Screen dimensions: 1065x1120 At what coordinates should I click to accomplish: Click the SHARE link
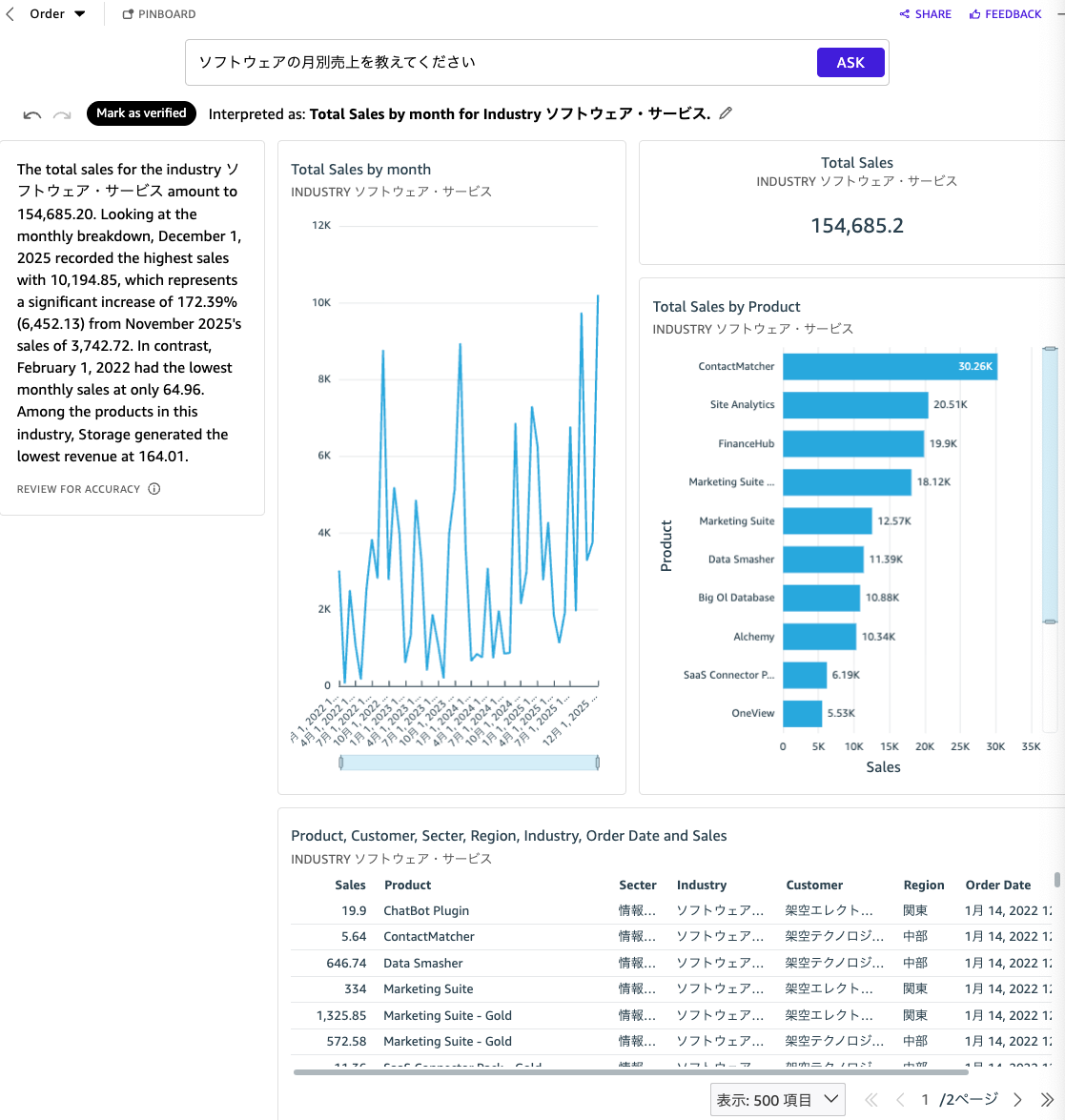click(925, 13)
